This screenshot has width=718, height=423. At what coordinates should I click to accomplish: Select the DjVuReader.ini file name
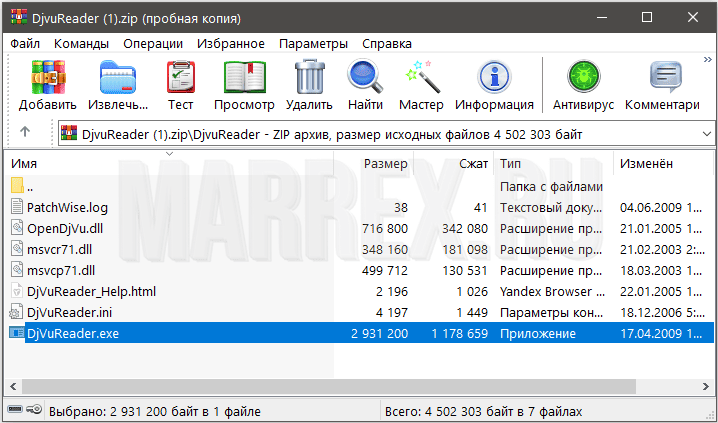point(70,313)
